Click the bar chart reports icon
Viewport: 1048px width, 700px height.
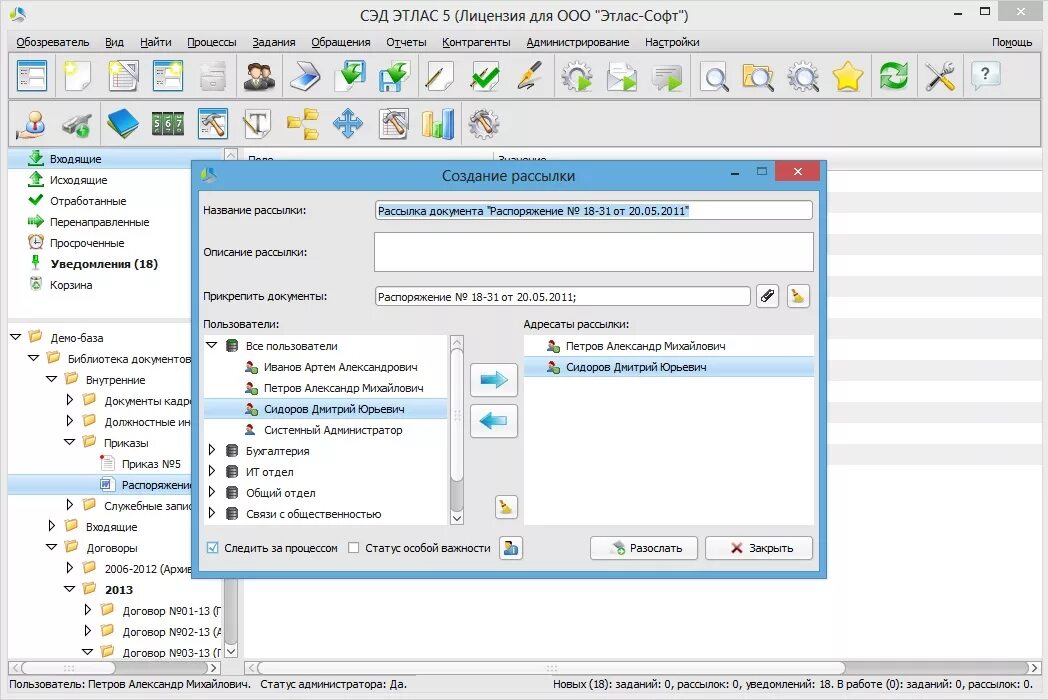tap(438, 124)
